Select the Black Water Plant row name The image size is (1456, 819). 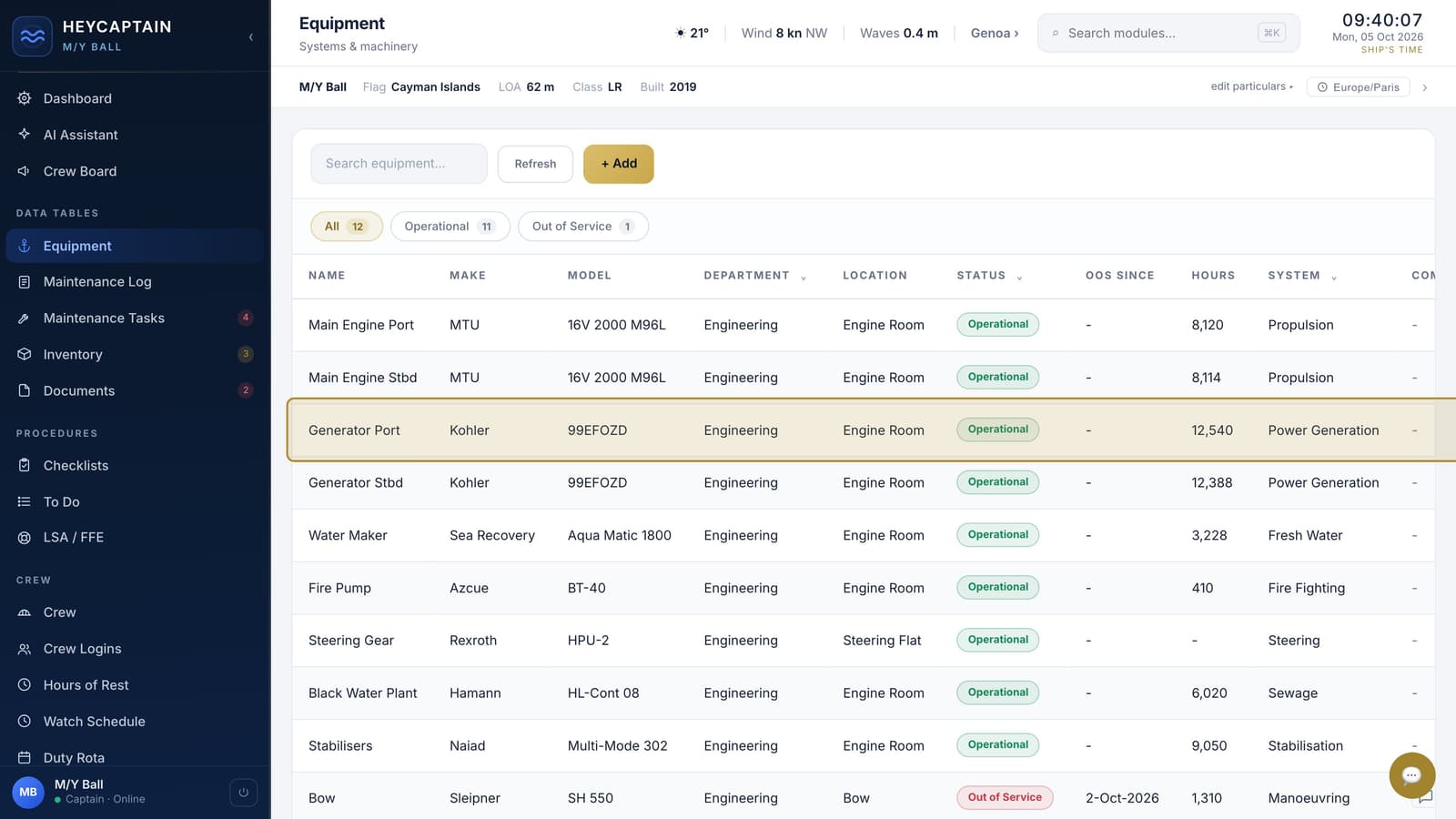[362, 693]
